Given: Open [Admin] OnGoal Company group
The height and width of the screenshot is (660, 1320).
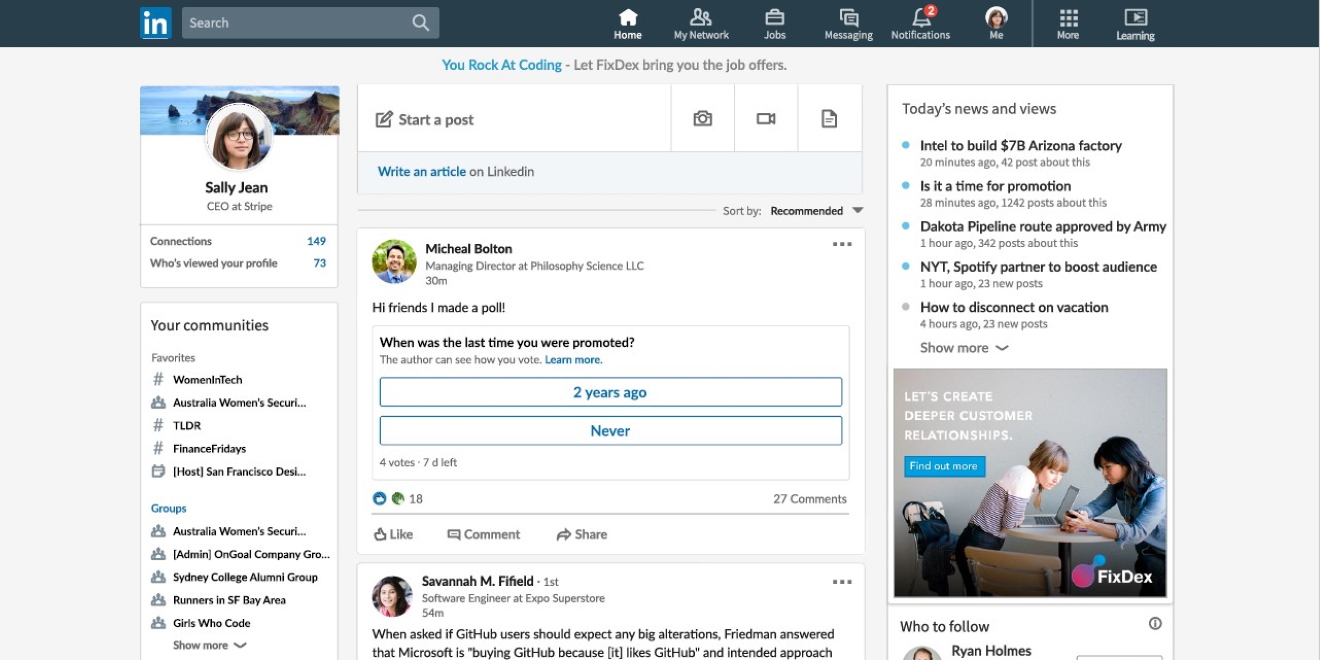Looking at the screenshot, I should (251, 554).
